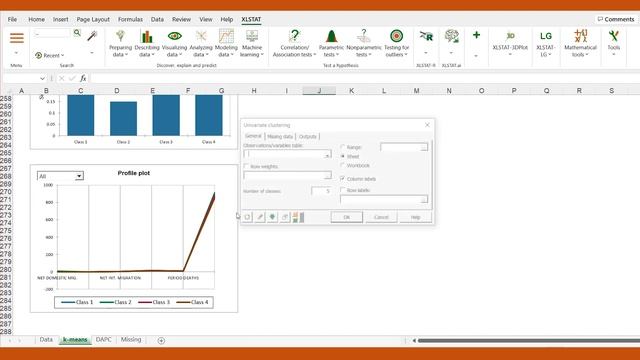Expand the All dropdown in Profile plot

(x=79, y=176)
